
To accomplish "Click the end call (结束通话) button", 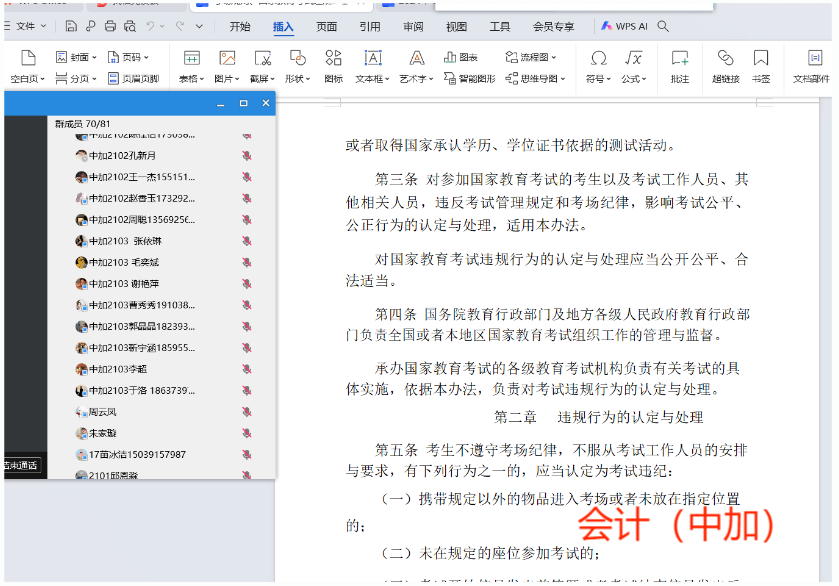I will click(20, 465).
